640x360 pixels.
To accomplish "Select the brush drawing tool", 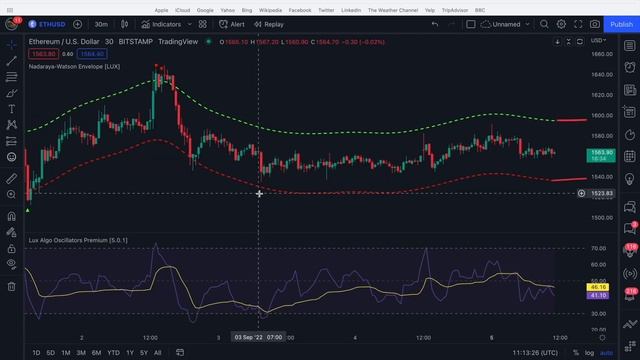I will (11, 93).
